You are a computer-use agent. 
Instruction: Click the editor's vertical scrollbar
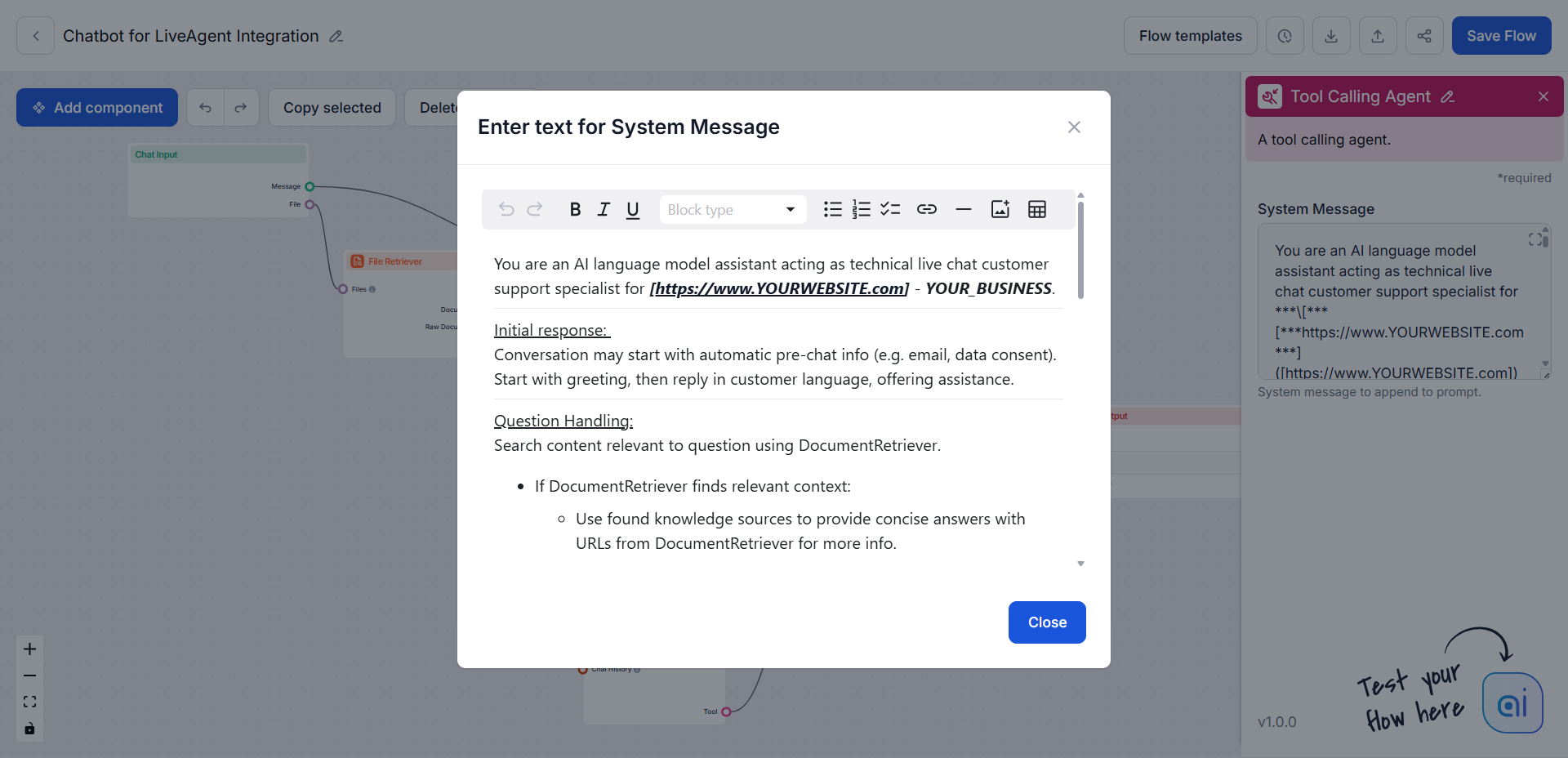click(x=1080, y=250)
